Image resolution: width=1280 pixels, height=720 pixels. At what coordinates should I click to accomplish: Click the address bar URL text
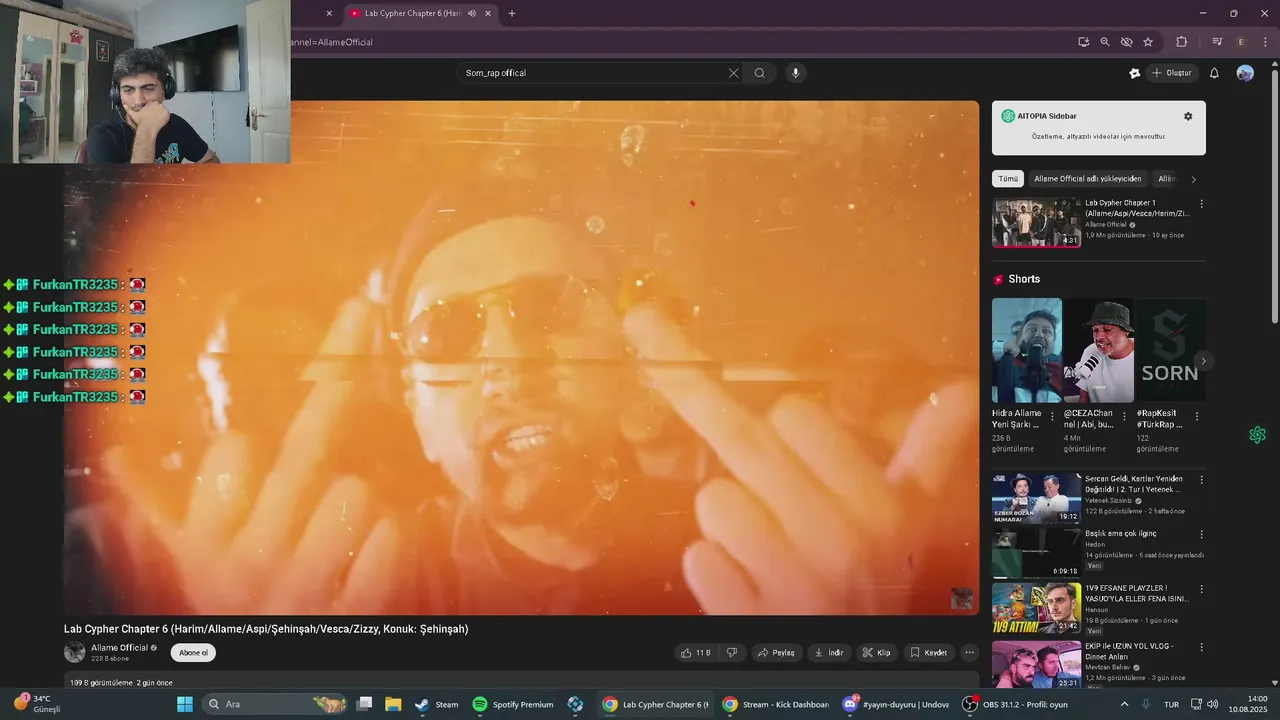pos(330,42)
